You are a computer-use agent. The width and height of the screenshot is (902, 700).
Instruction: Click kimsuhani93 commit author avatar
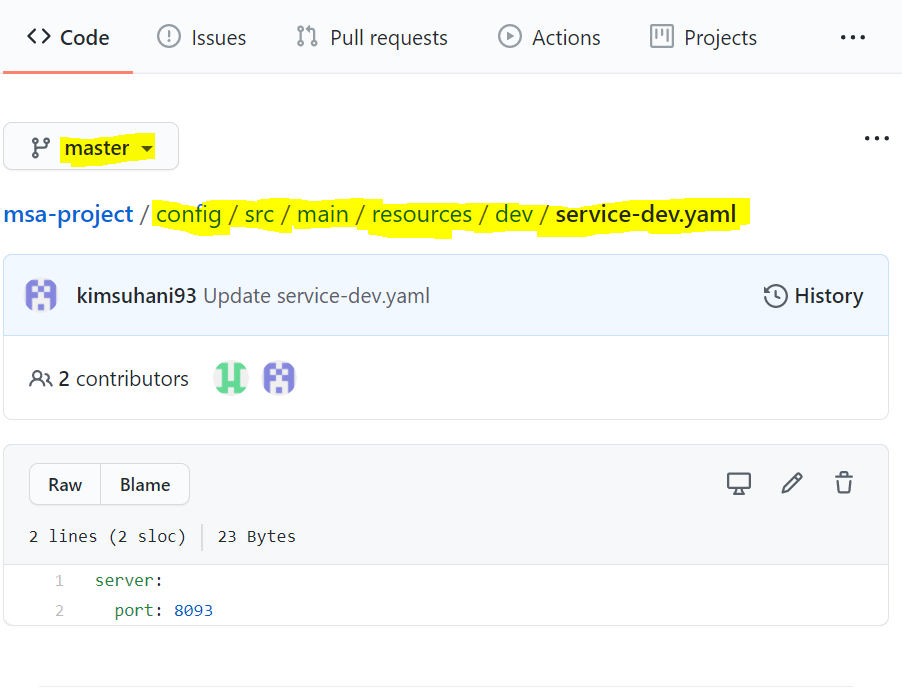tap(41, 295)
